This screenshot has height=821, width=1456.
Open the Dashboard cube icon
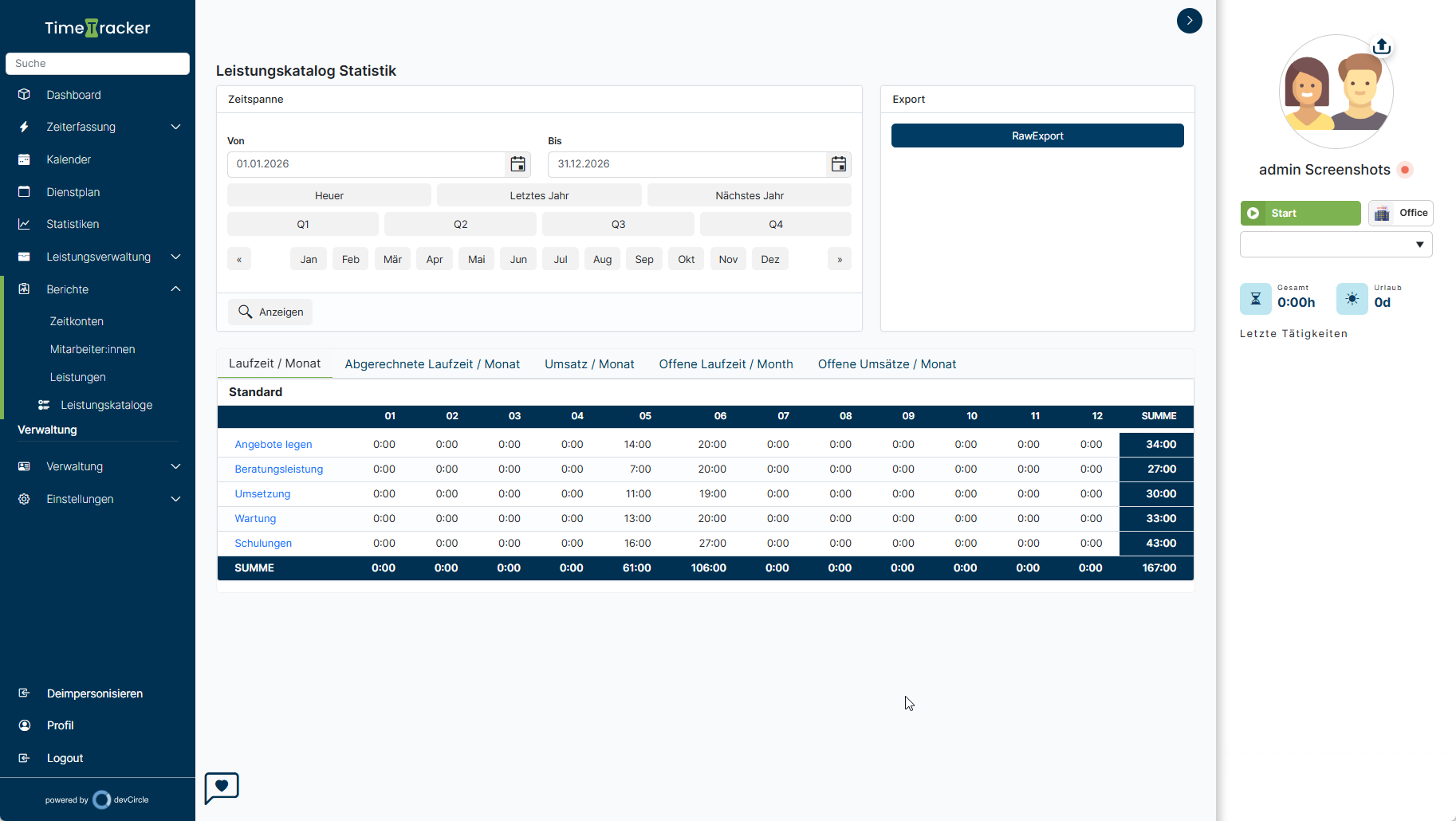[x=24, y=95]
